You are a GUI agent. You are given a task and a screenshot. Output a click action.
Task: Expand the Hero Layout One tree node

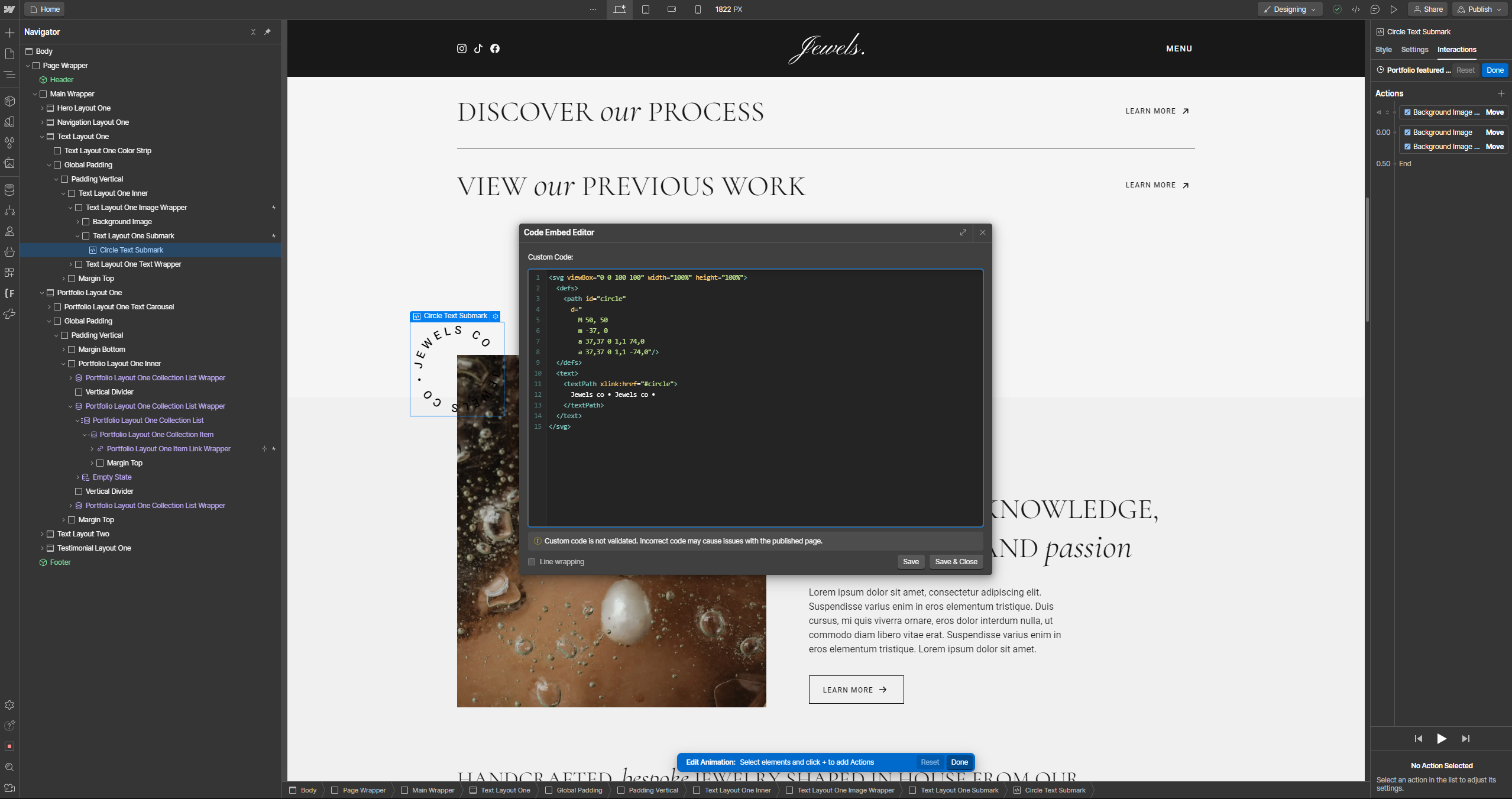[42, 108]
